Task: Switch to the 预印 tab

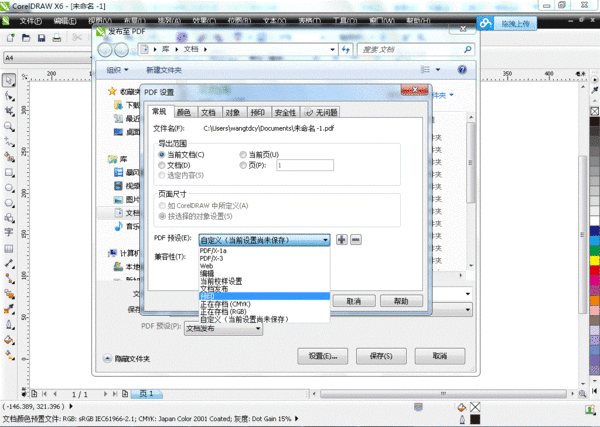Action: click(258, 112)
